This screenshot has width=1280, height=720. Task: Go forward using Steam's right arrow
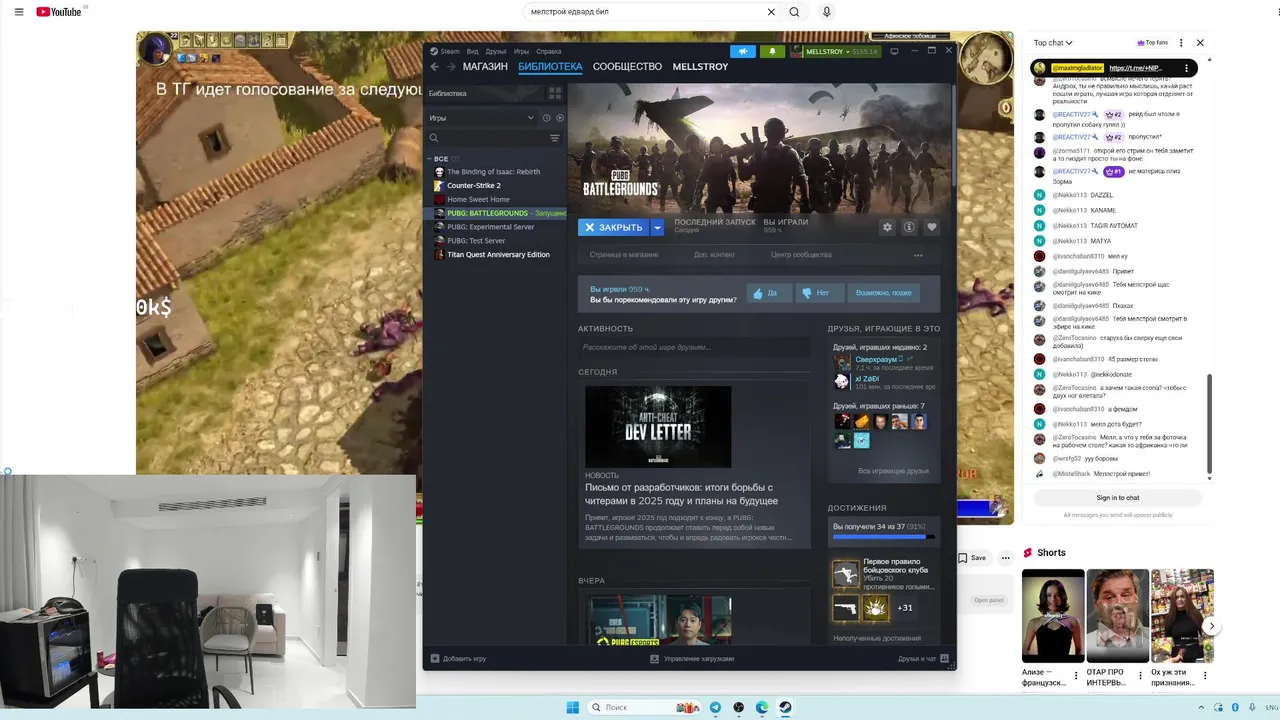(450, 67)
